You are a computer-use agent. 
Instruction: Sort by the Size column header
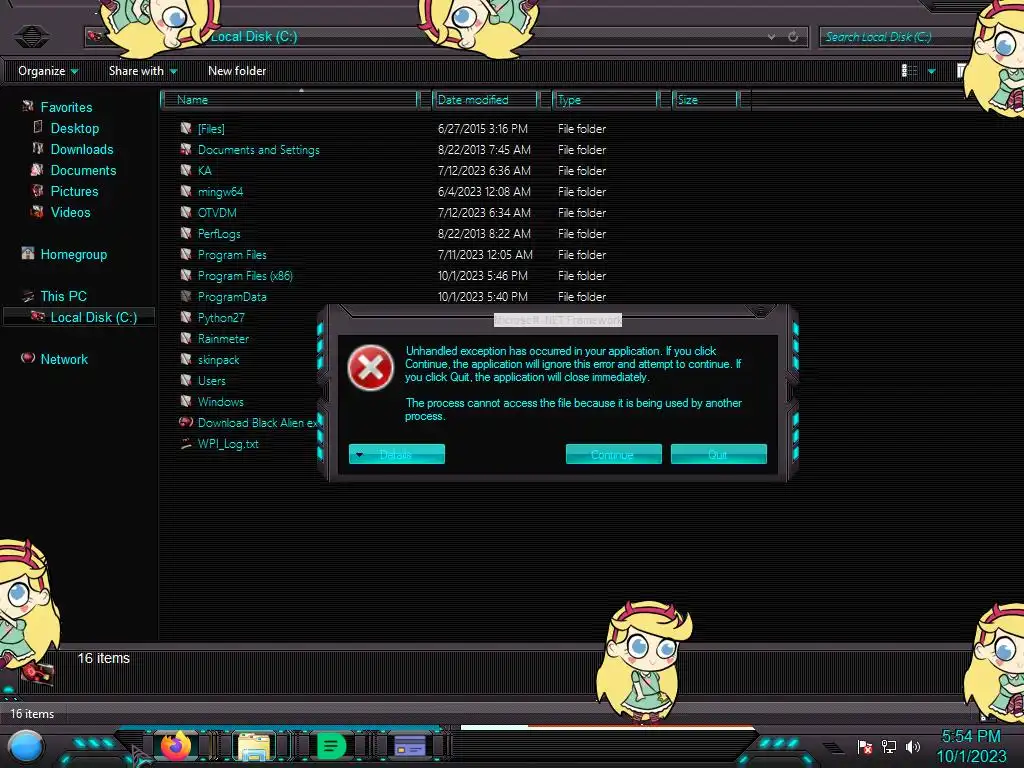(705, 100)
